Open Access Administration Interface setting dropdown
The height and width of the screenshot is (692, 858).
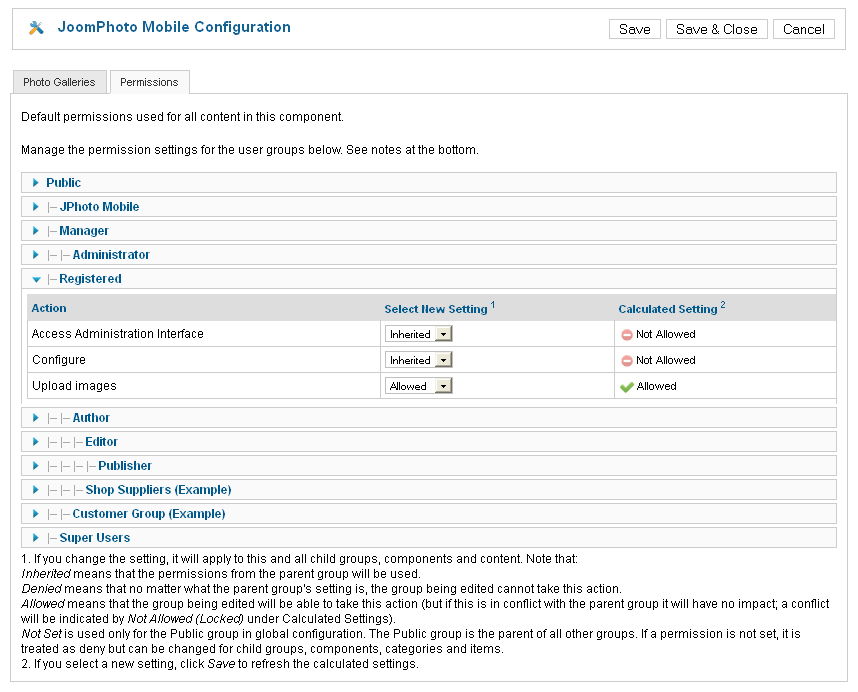coord(419,334)
